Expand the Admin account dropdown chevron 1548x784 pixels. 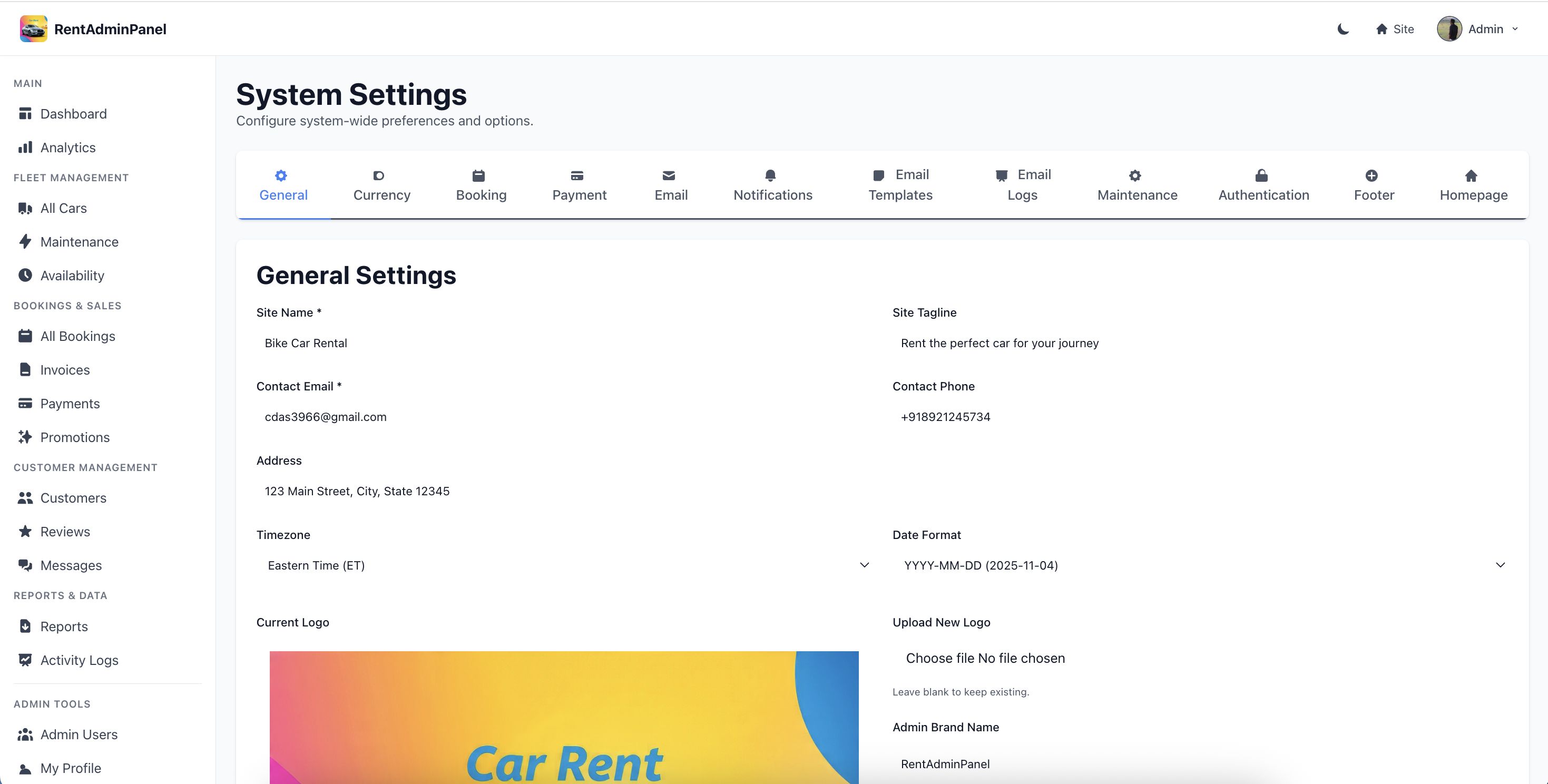(x=1515, y=29)
